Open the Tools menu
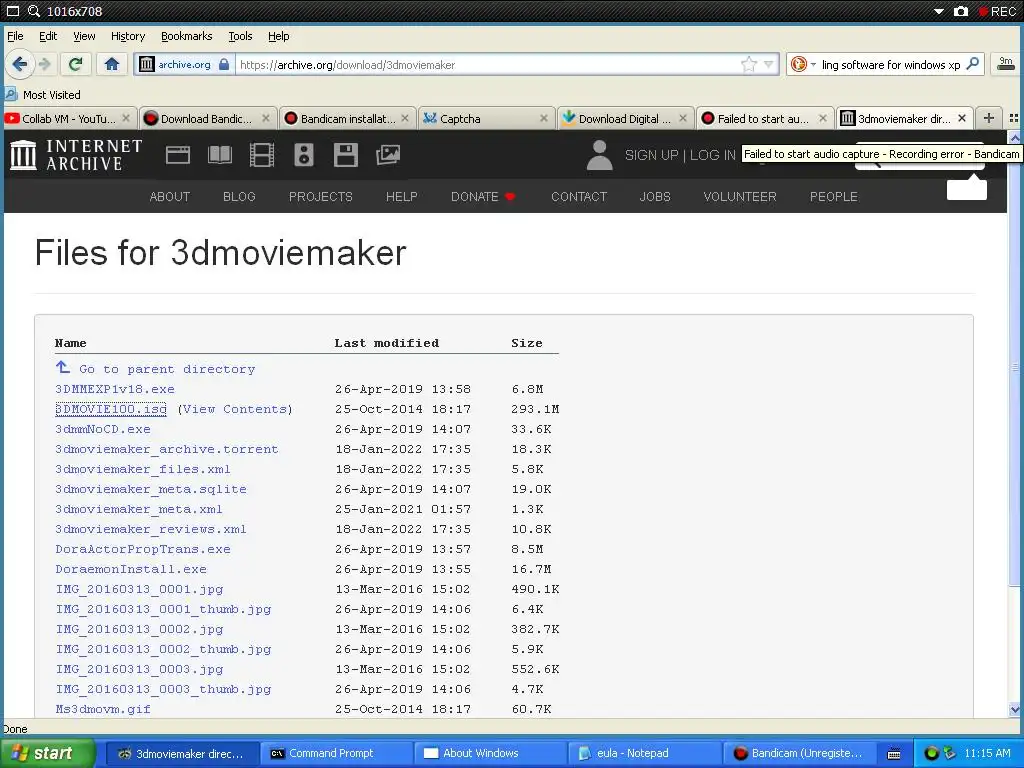Image resolution: width=1024 pixels, height=768 pixels. coord(240,36)
